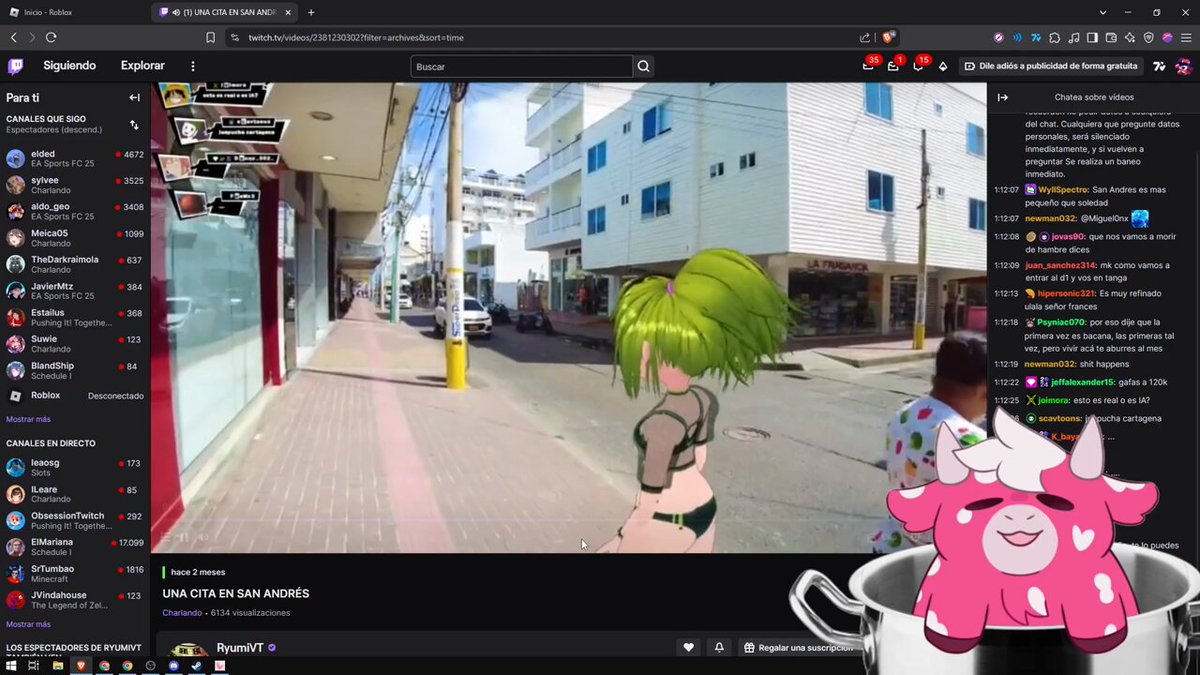Open JavierMtz channel in sidebar
This screenshot has height=675, width=1200.
75,291
